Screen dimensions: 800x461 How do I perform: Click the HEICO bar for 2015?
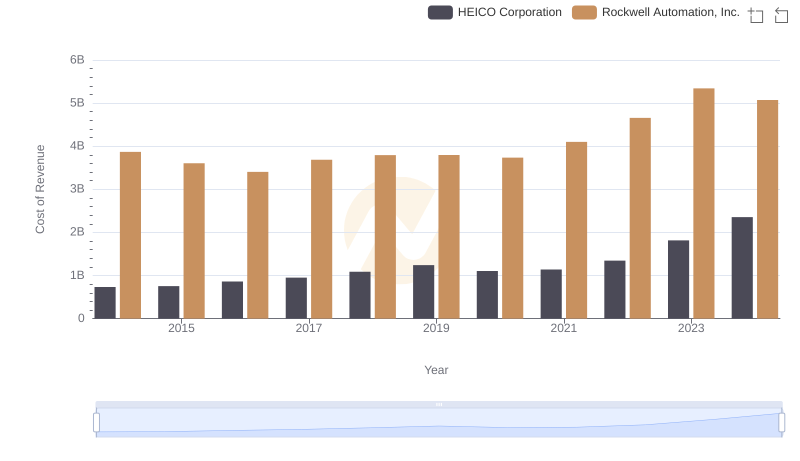168,302
